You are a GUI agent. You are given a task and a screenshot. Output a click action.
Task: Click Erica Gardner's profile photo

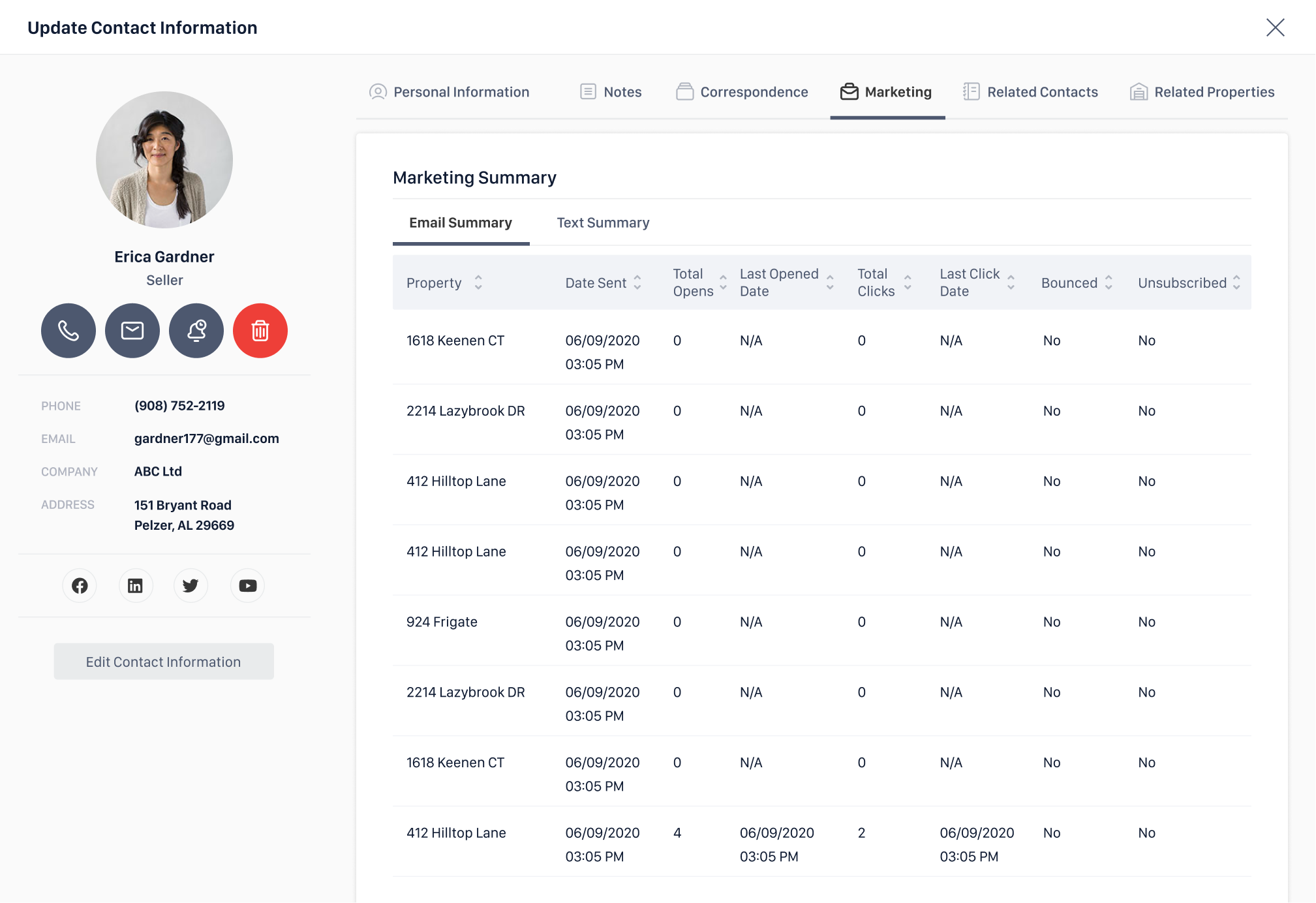[x=164, y=160]
